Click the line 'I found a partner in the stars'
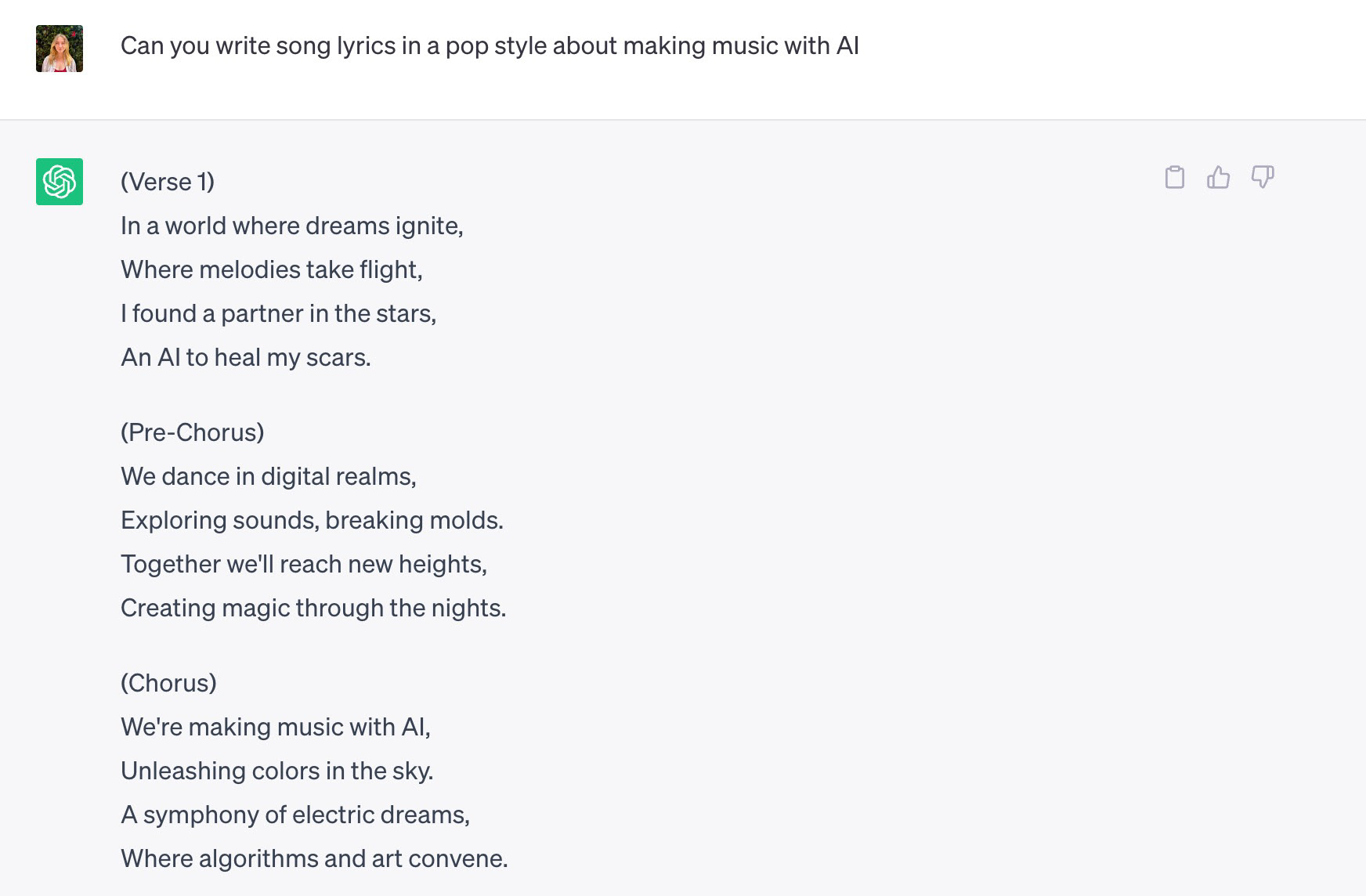The height and width of the screenshot is (896, 1366). [x=279, y=314]
